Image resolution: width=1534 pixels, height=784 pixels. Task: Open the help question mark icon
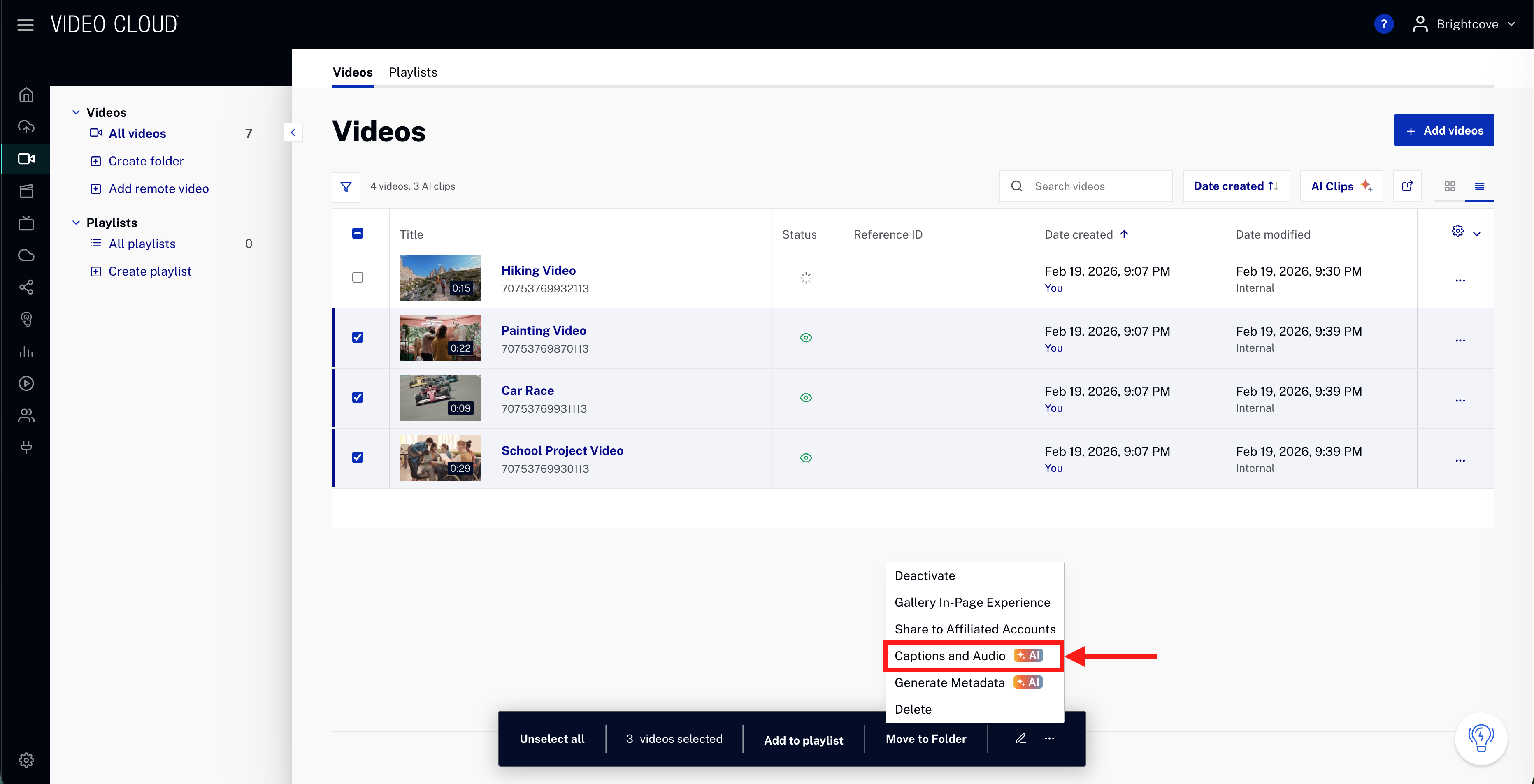tap(1383, 24)
